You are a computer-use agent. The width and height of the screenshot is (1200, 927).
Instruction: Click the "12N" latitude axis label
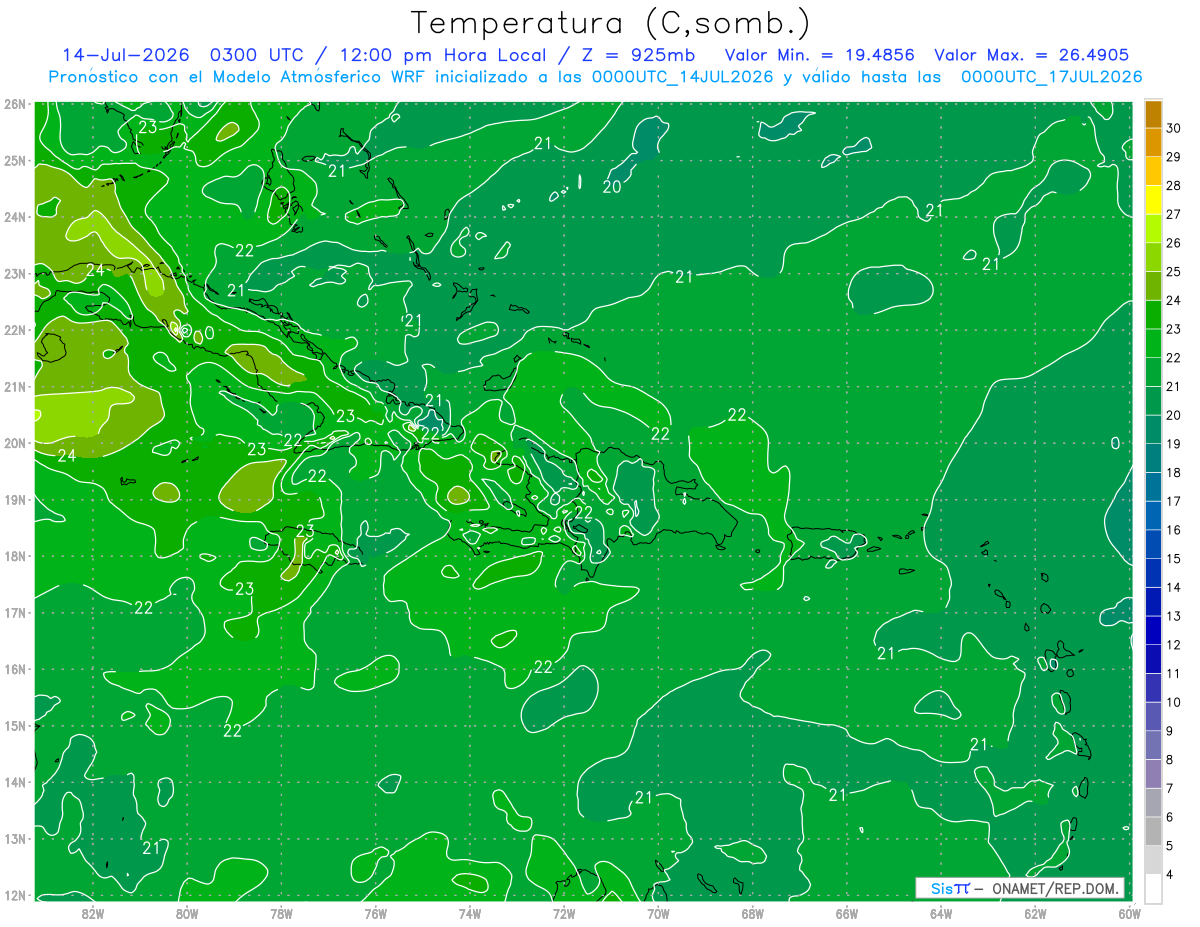[14, 895]
